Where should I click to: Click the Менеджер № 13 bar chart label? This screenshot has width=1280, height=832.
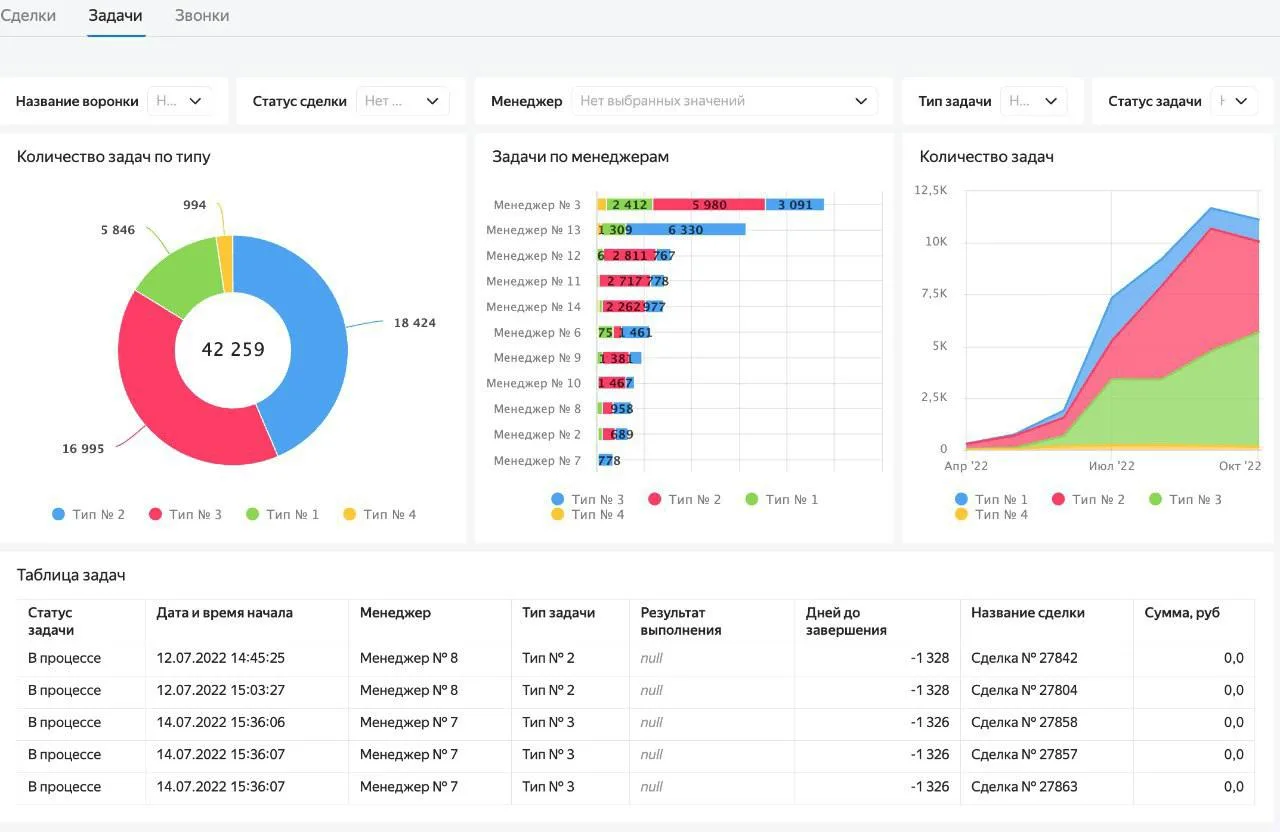click(x=533, y=230)
